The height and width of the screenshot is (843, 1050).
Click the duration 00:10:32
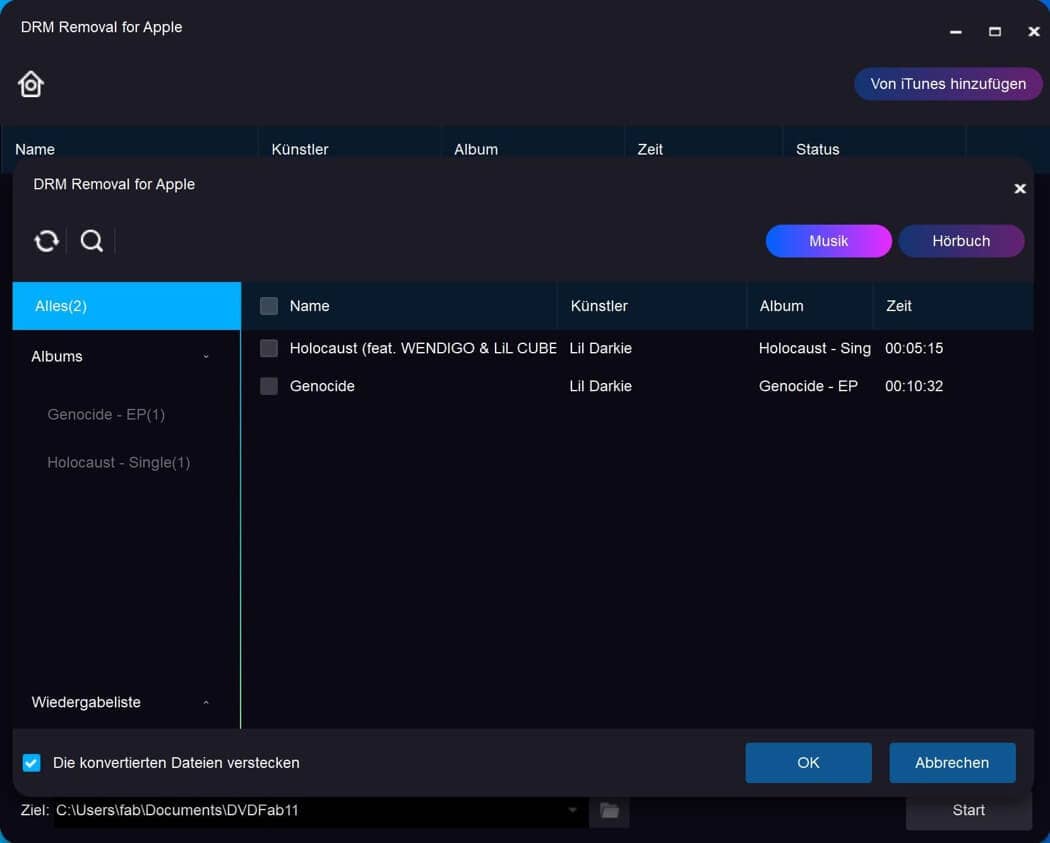pos(914,386)
